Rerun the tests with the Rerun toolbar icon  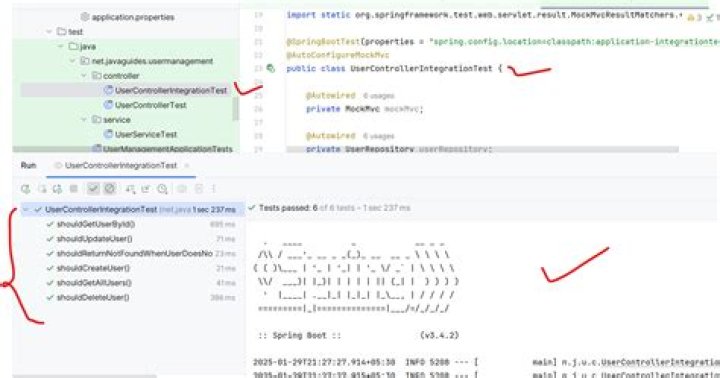tap(26, 189)
